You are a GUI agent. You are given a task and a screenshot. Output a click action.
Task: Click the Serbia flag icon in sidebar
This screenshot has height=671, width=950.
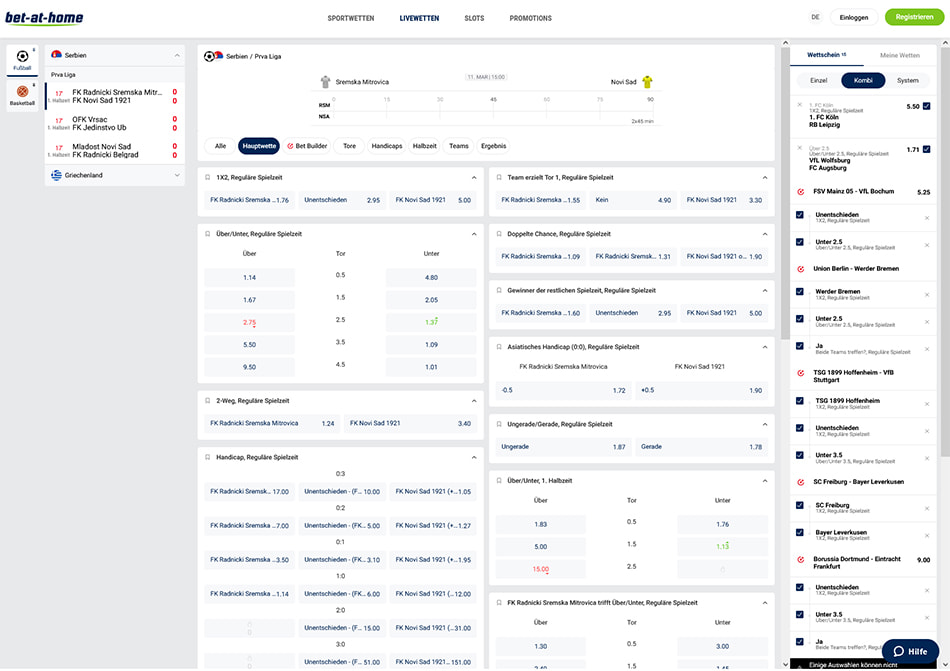(56, 55)
